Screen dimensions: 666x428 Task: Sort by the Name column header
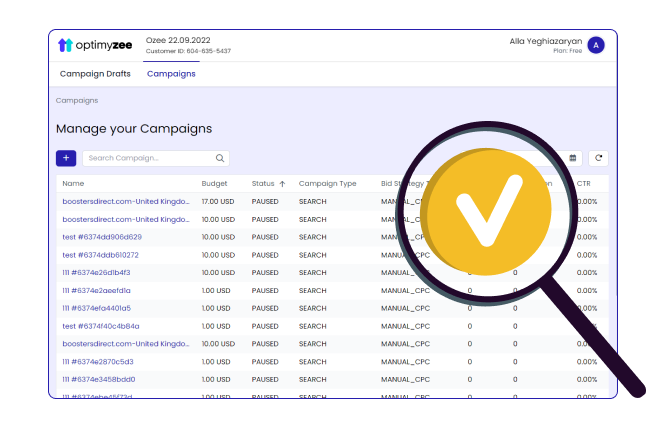(x=73, y=184)
